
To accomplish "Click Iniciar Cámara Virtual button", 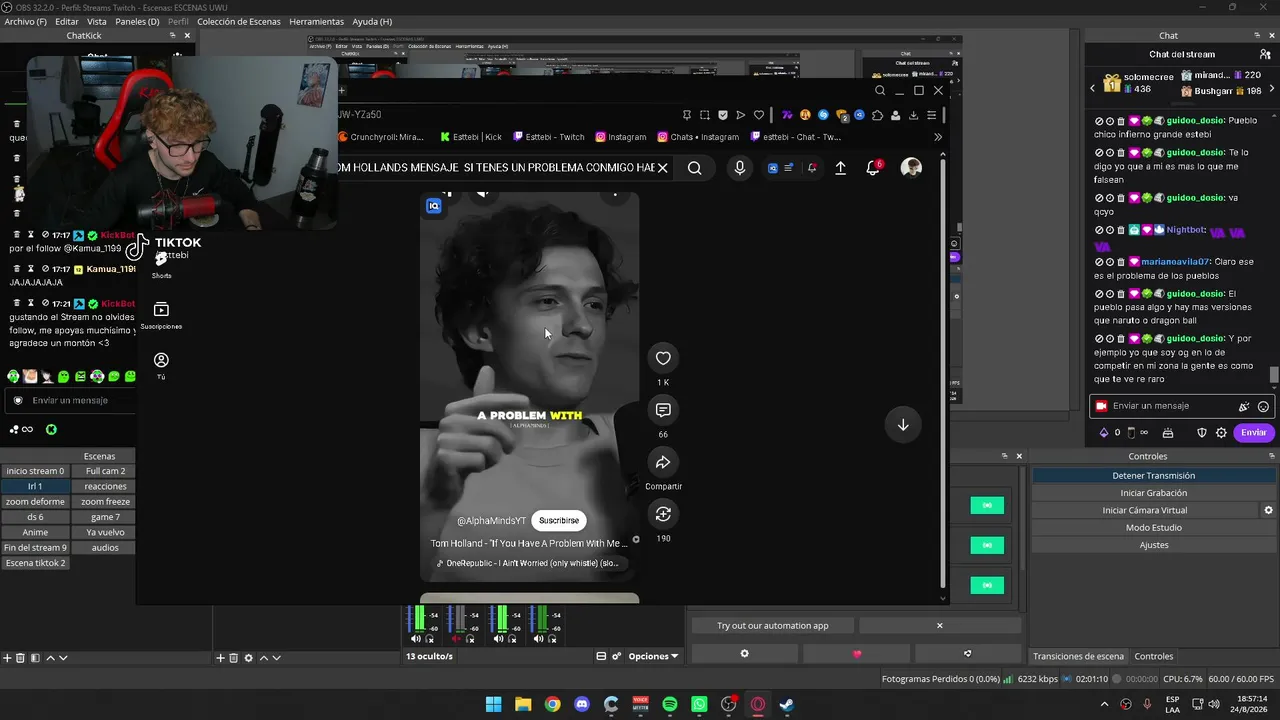I will 1145,510.
